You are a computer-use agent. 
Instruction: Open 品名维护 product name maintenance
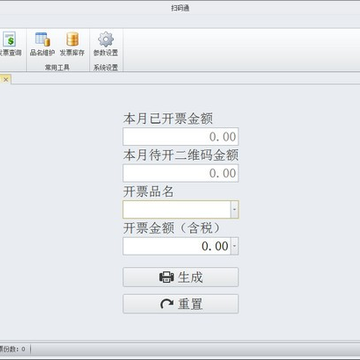tap(42, 44)
